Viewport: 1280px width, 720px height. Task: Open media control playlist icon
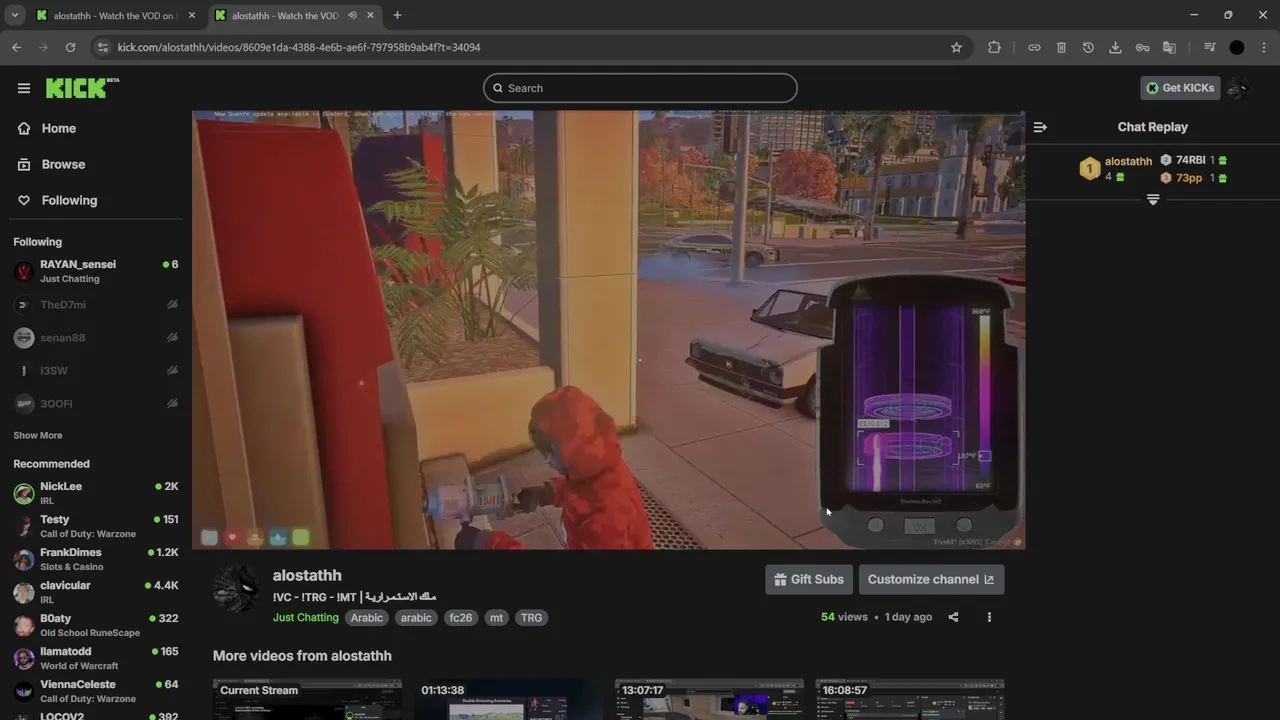coord(1209,47)
